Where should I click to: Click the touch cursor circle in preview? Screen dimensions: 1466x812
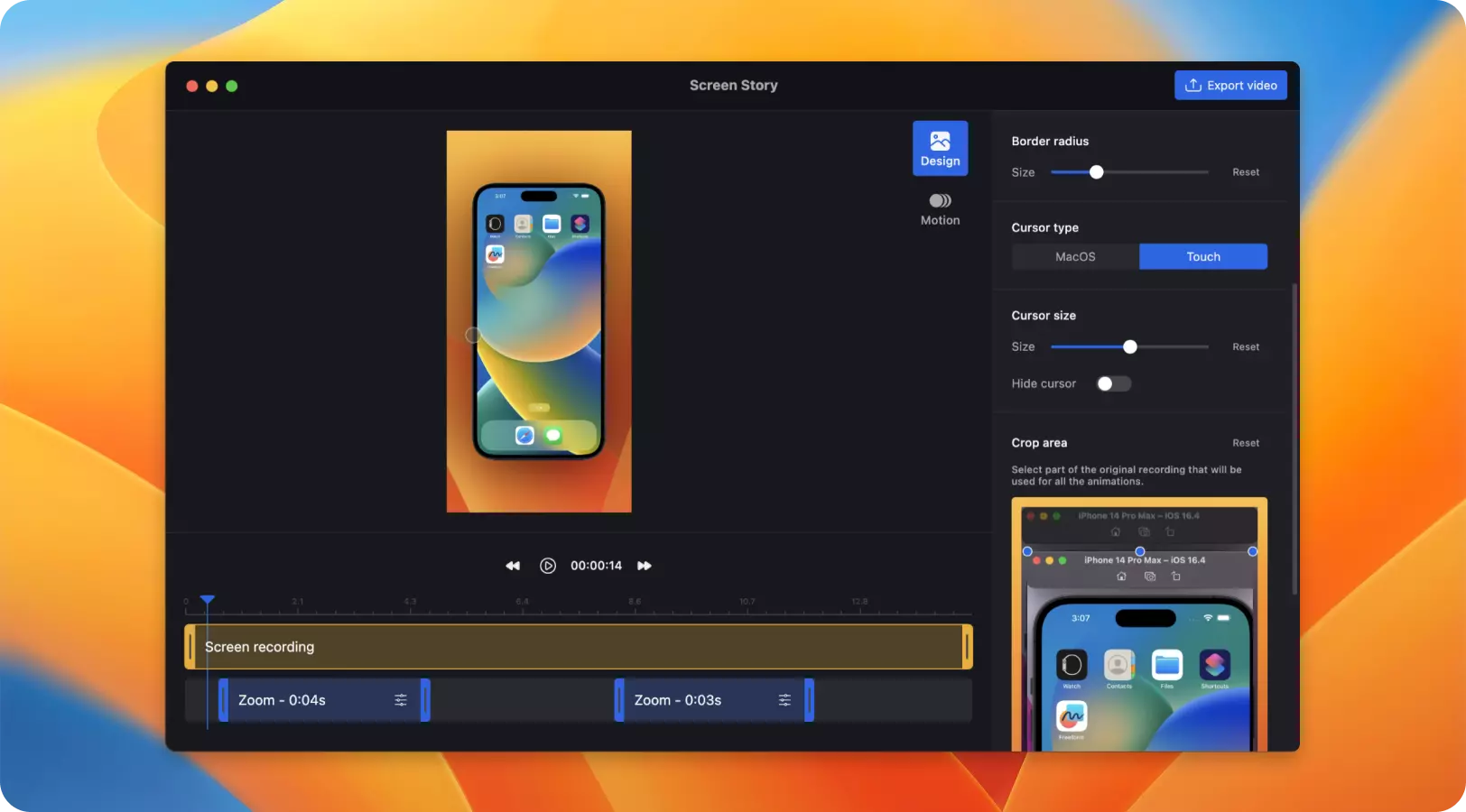[x=473, y=335]
